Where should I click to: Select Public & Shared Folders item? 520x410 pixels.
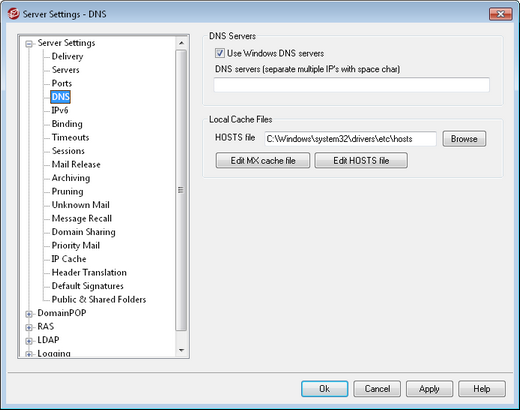[99, 299]
